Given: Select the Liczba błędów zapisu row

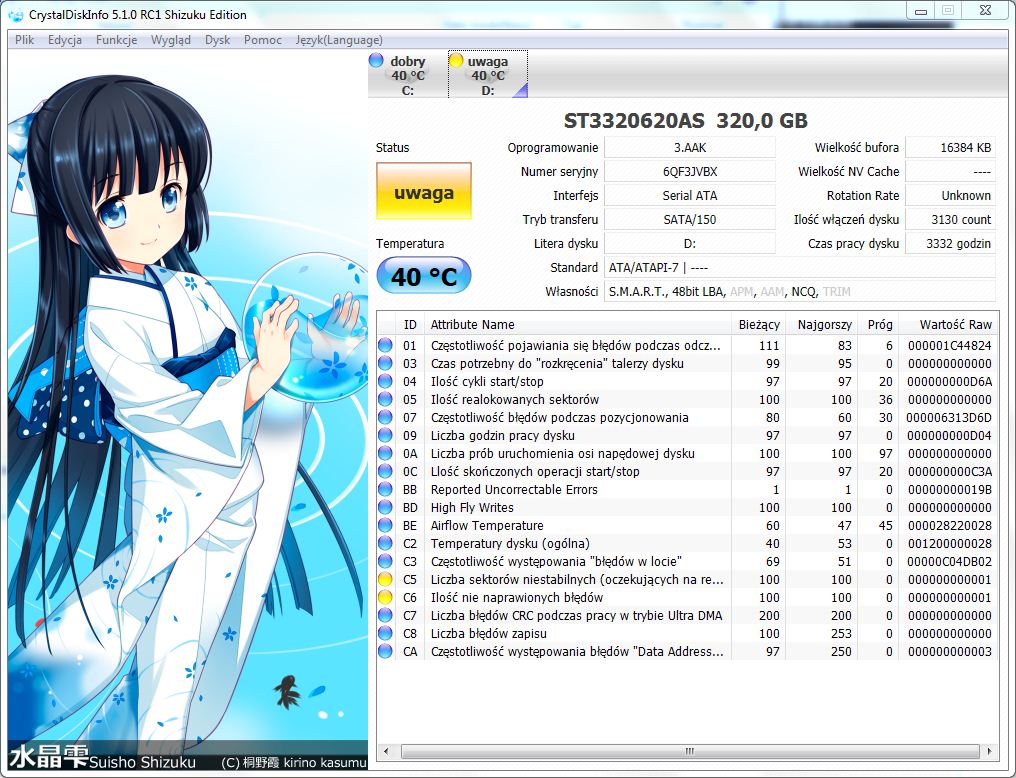Looking at the screenshot, I should 687,634.
